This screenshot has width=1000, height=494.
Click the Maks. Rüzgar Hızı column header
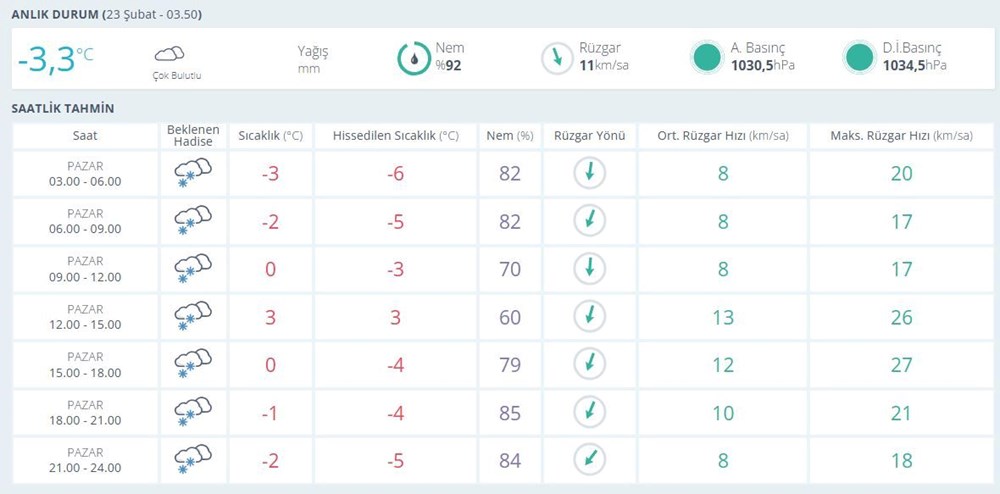tap(901, 136)
